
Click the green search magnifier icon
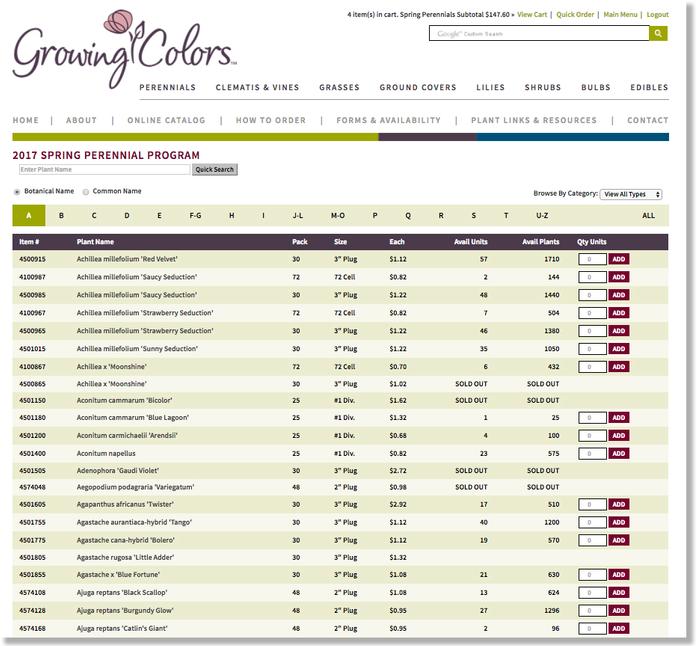658,33
